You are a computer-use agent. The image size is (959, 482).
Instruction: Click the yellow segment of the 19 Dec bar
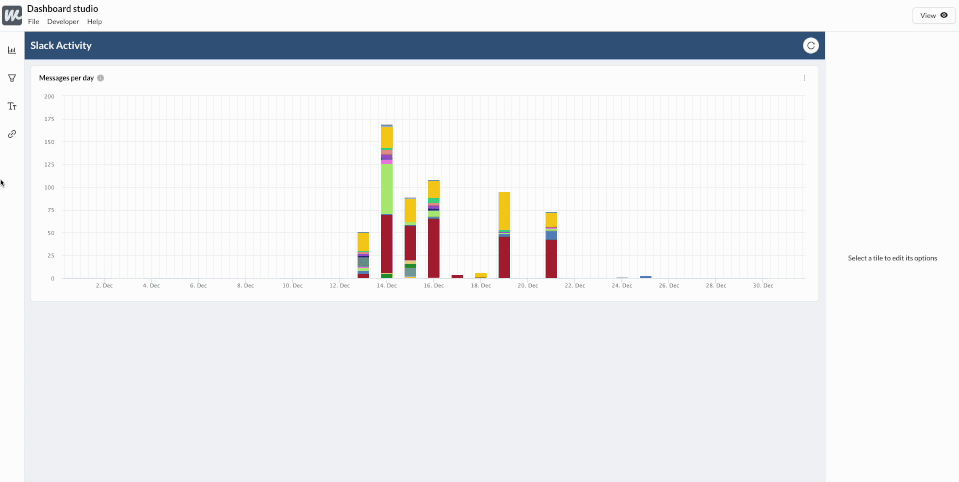(x=504, y=211)
